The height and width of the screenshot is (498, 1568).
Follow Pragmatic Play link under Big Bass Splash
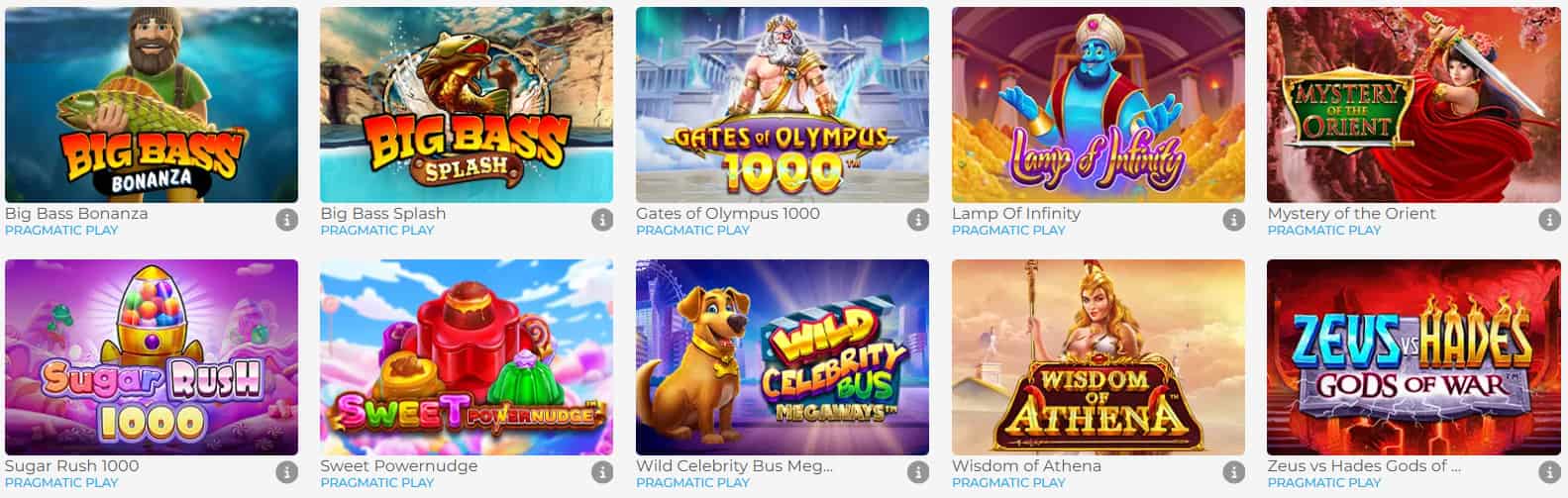[x=377, y=231]
